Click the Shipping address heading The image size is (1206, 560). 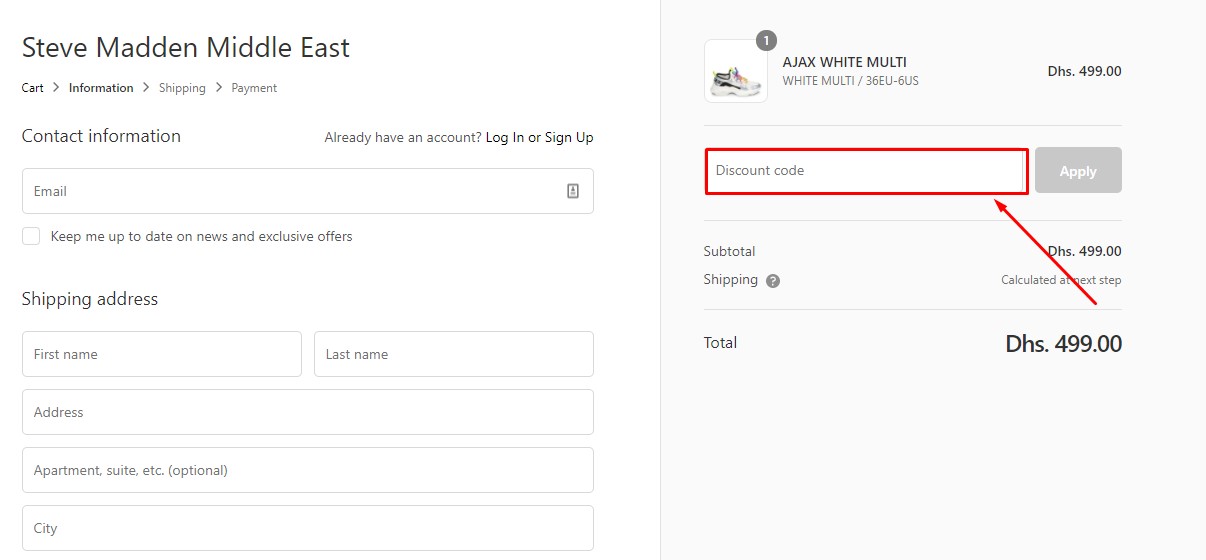(x=90, y=299)
